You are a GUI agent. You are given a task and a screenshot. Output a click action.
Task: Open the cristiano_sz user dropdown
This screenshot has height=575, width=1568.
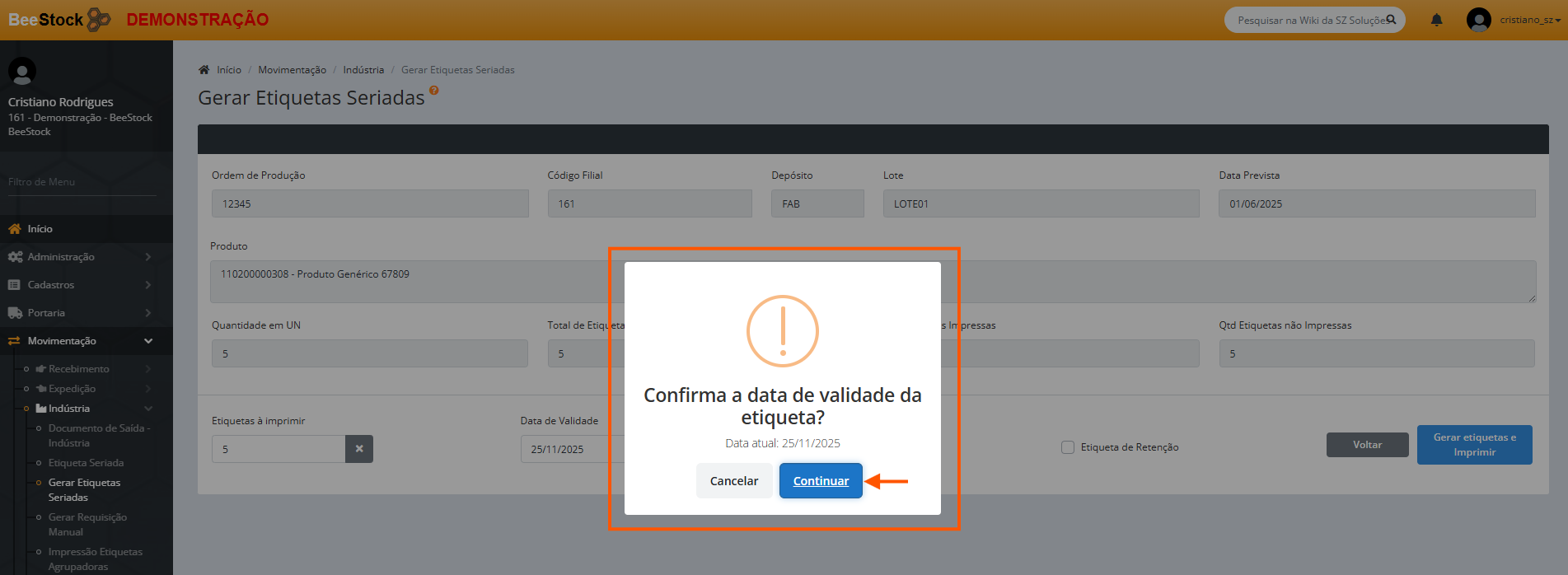tap(1529, 20)
